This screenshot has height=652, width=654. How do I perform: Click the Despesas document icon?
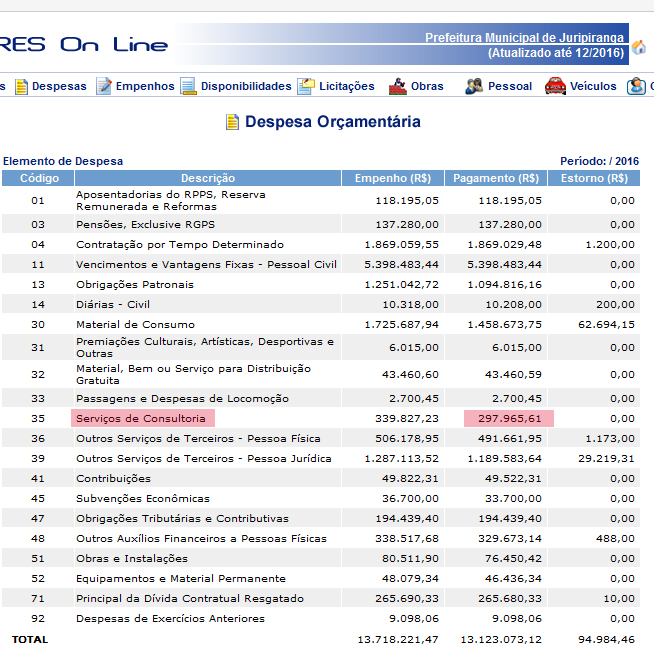(x=21, y=86)
